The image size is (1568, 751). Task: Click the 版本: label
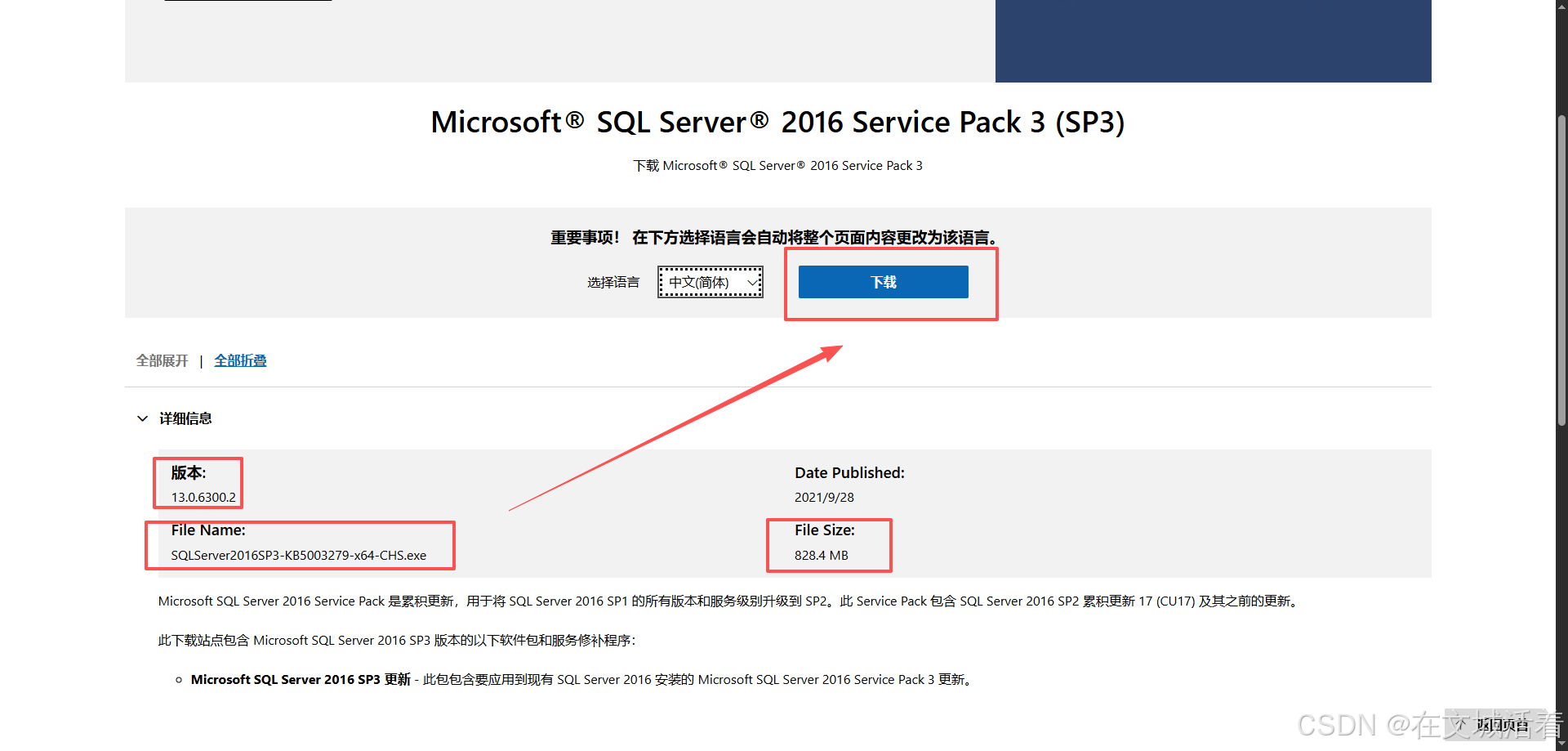189,472
